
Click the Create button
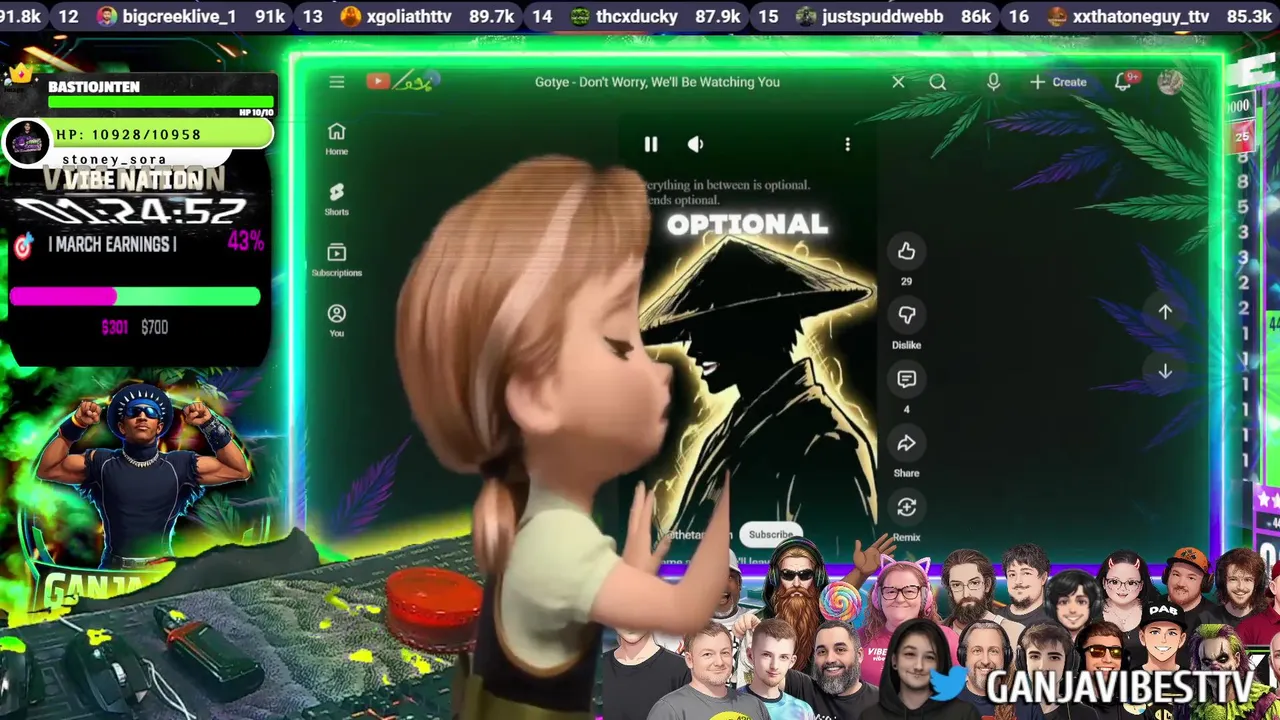pyautogui.click(x=1059, y=82)
